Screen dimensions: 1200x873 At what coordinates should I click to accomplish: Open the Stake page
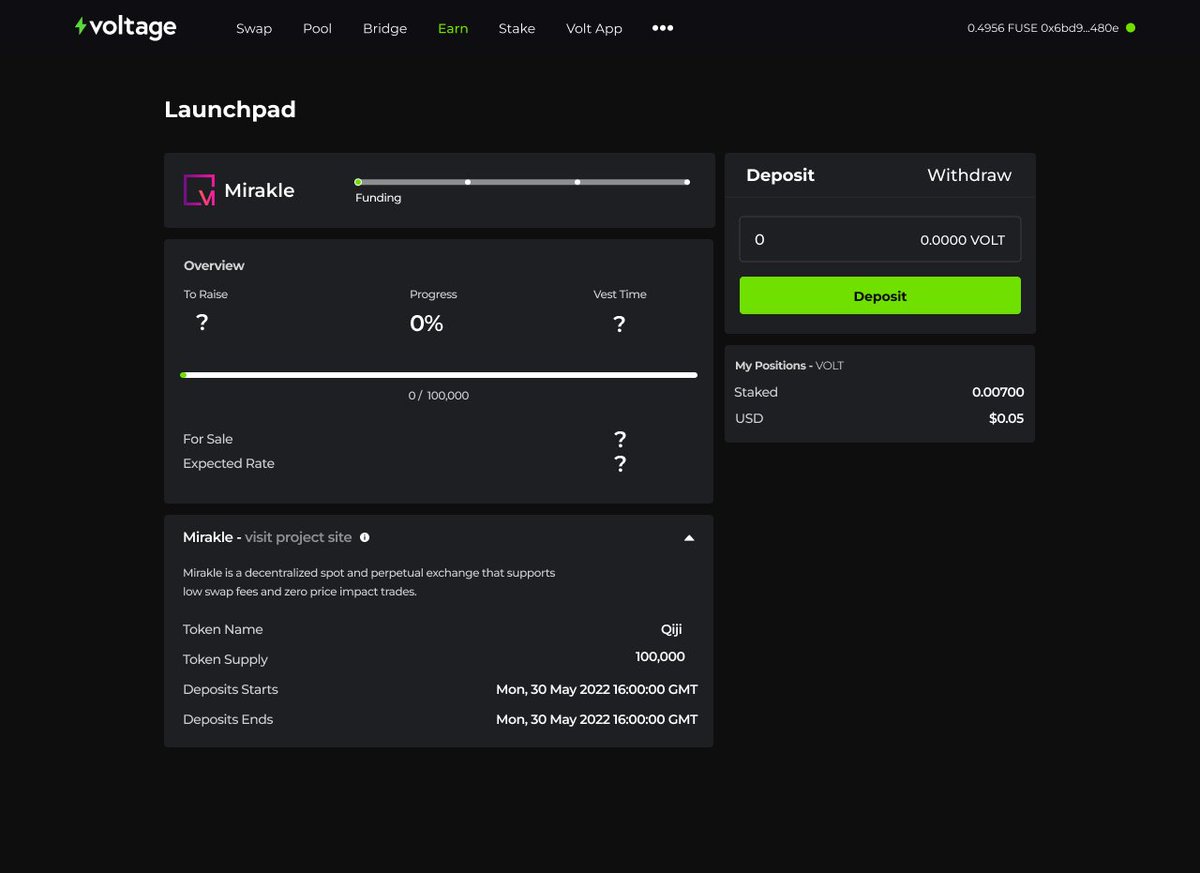coord(517,28)
